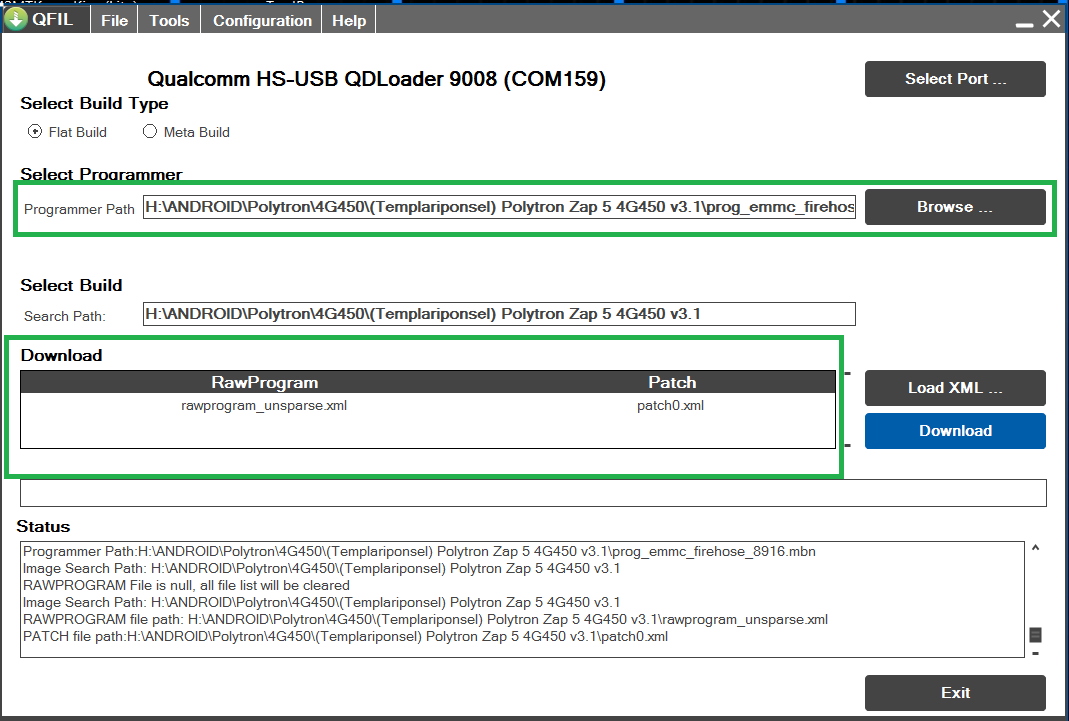This screenshot has width=1069, height=721.
Task: Click Browse to choose programmer file
Action: click(955, 207)
